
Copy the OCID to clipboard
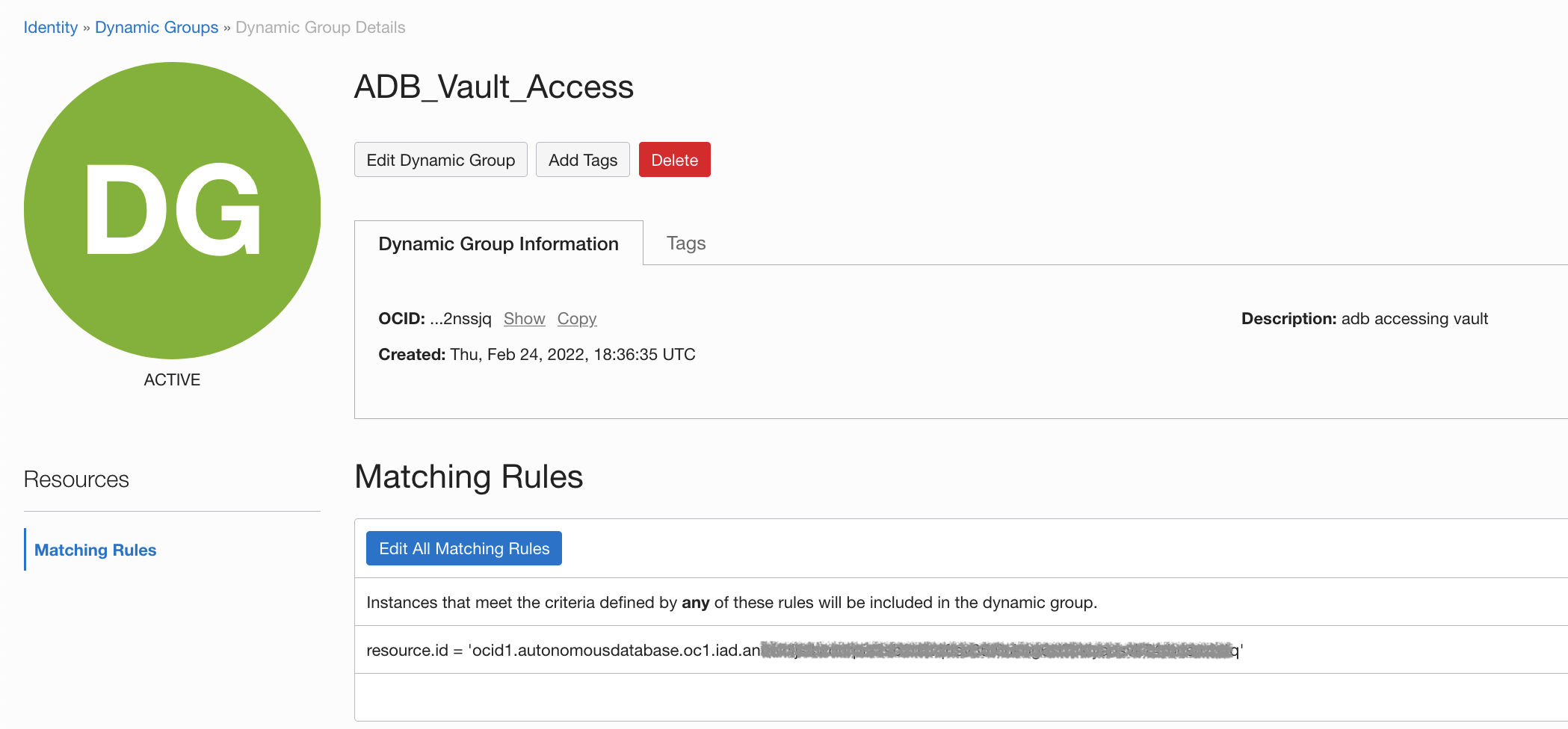[x=576, y=318]
